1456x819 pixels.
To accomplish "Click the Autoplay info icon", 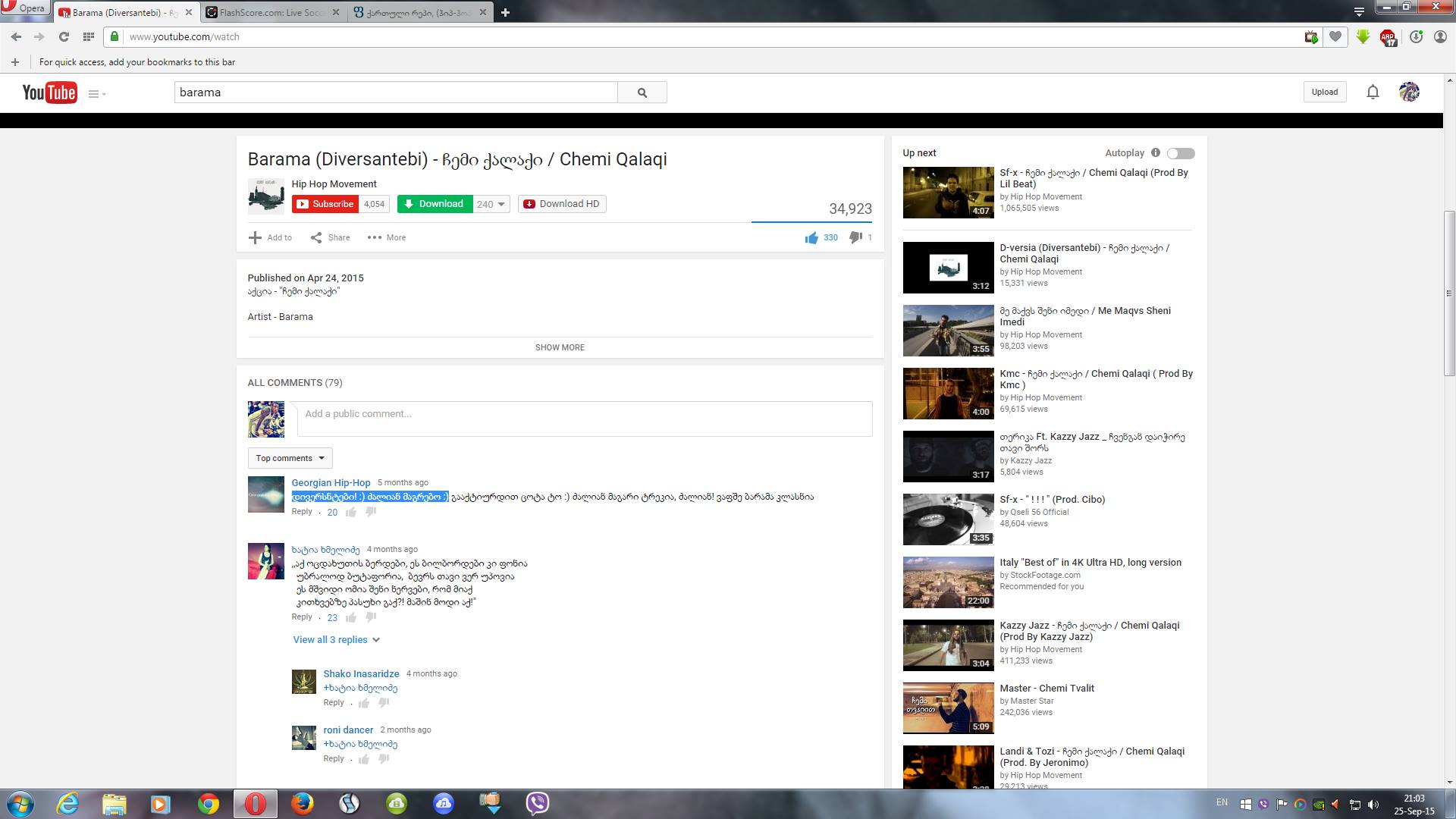I will pos(1156,152).
